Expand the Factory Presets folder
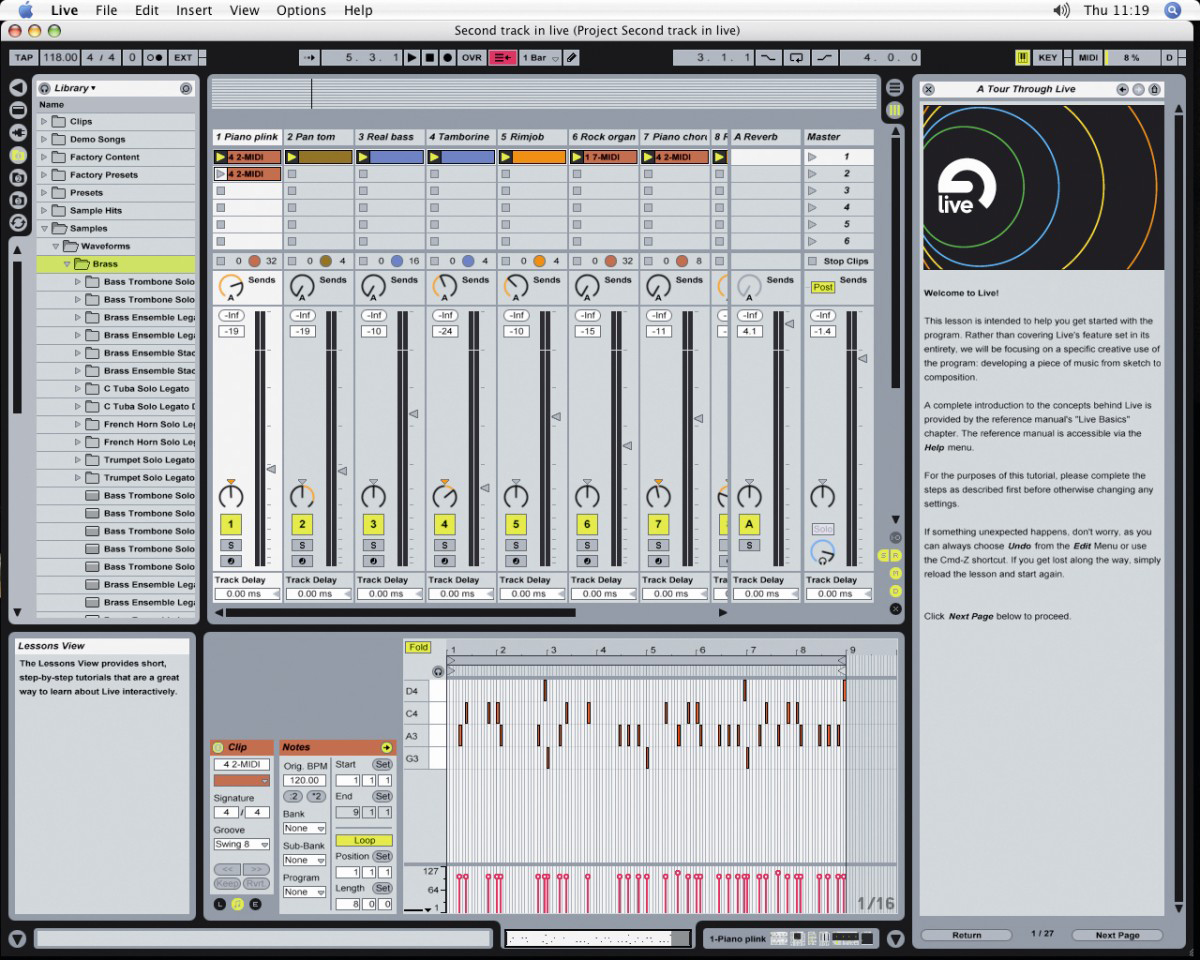The width and height of the screenshot is (1200, 960). click(44, 175)
